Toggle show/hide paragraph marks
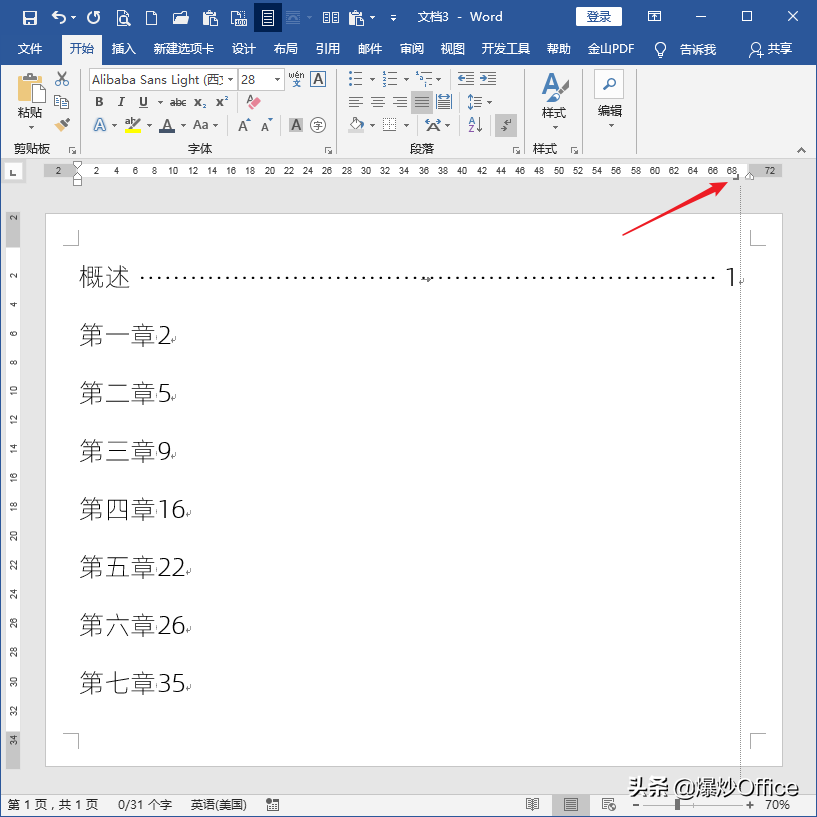The image size is (817, 817). pyautogui.click(x=505, y=125)
